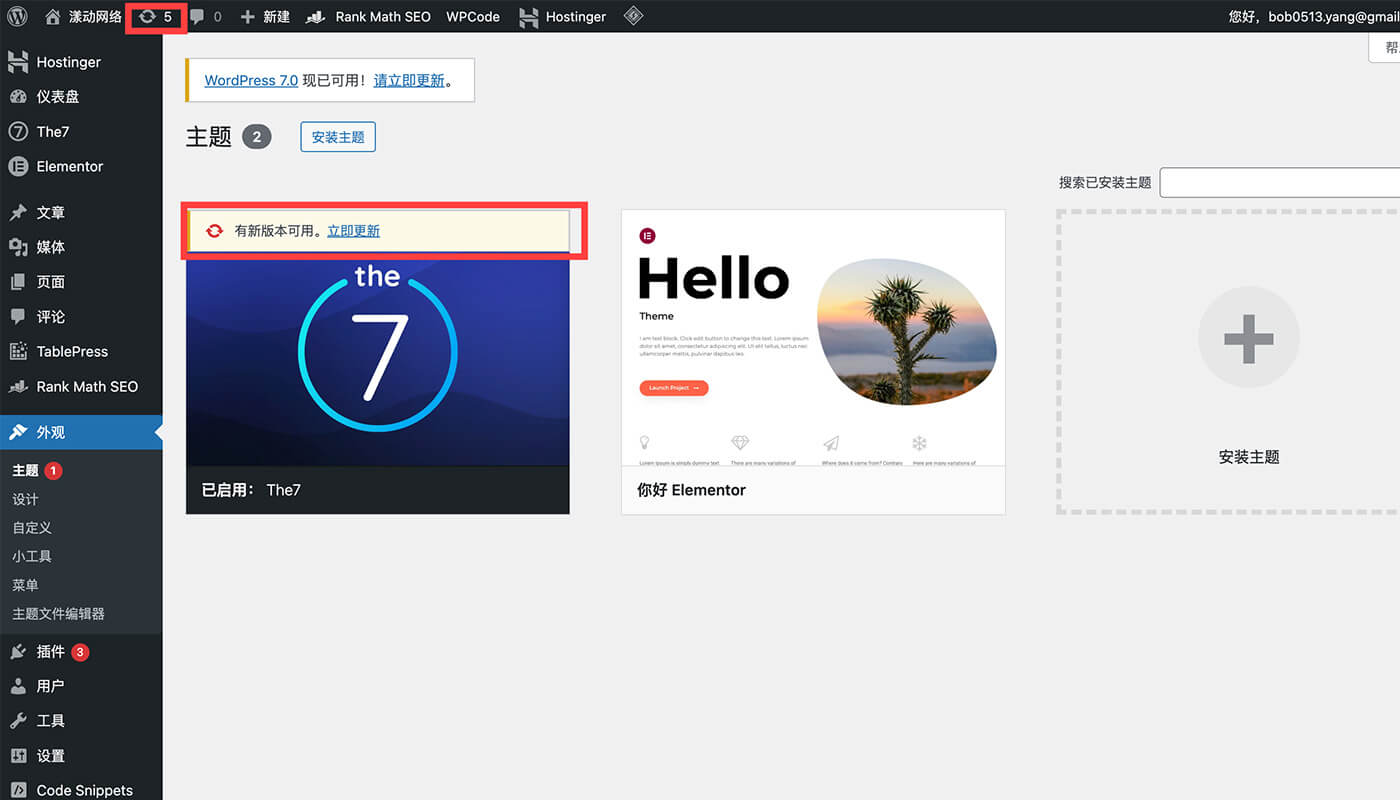Click the 评论 comment icon in sidebar
Image resolution: width=1400 pixels, height=800 pixels.
[x=18, y=317]
